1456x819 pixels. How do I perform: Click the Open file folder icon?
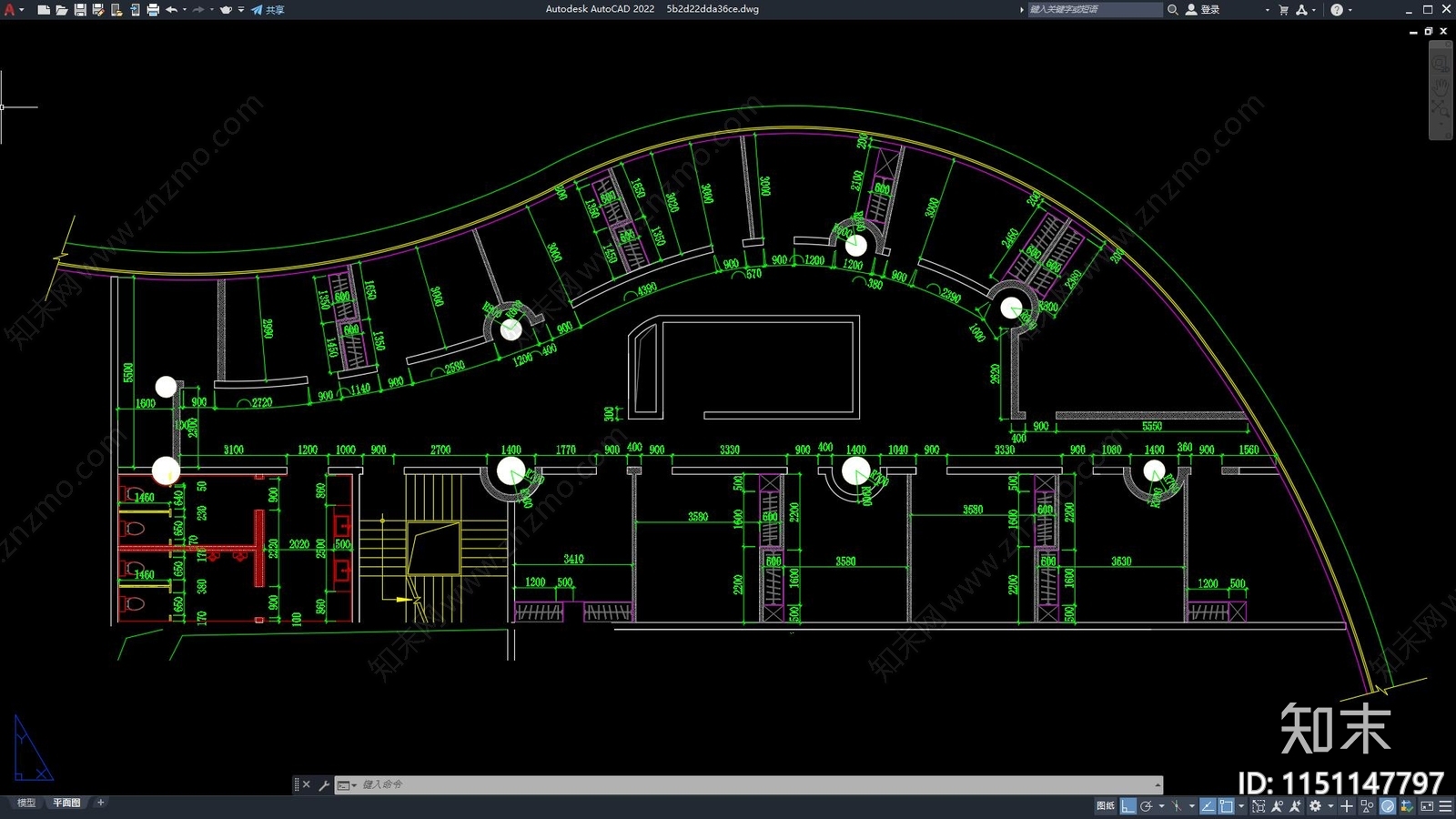click(62, 10)
